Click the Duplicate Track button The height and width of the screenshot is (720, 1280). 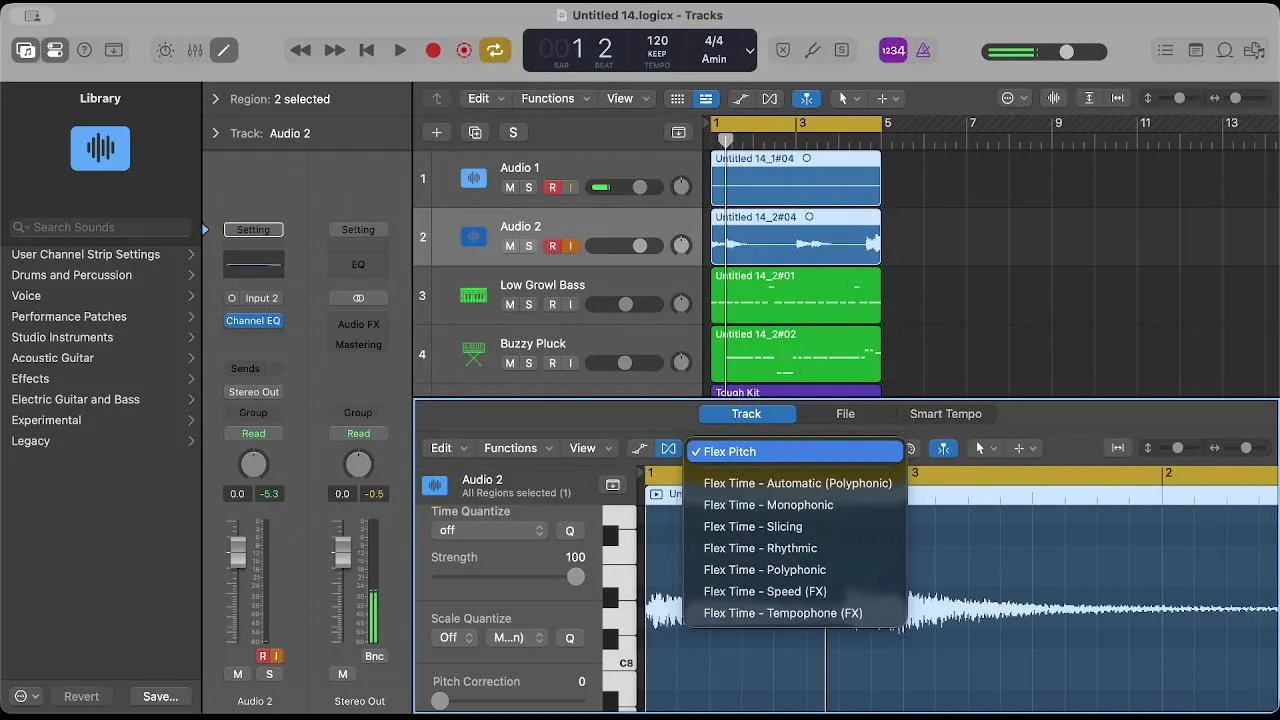pos(475,132)
